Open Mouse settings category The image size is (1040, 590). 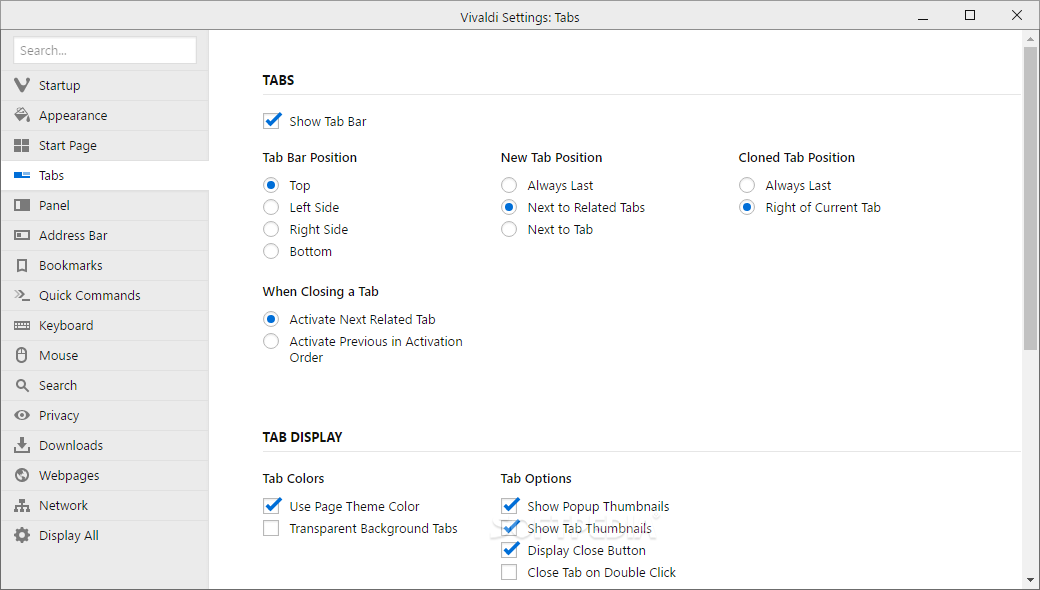click(105, 355)
